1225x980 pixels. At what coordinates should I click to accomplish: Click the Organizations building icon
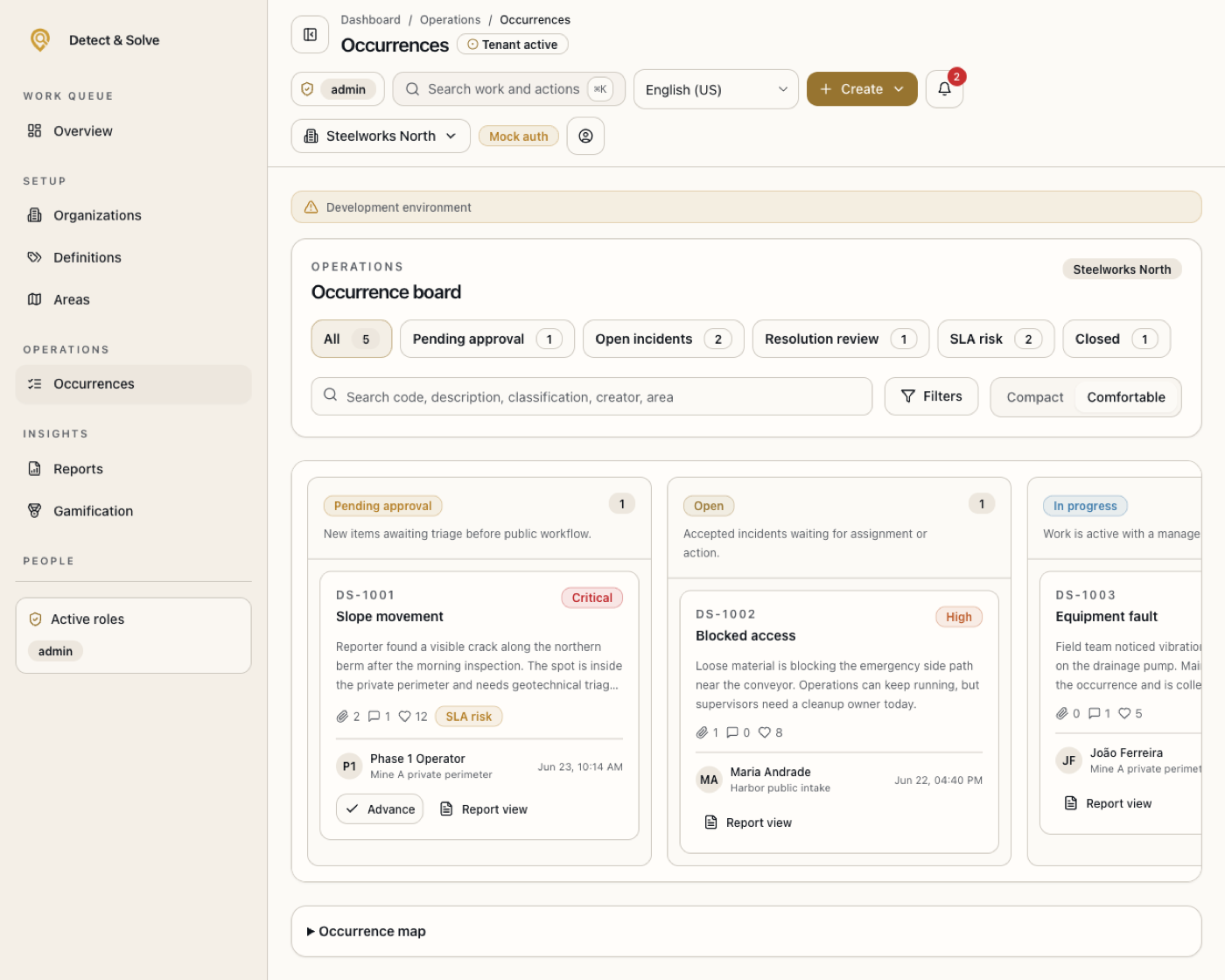point(34,215)
